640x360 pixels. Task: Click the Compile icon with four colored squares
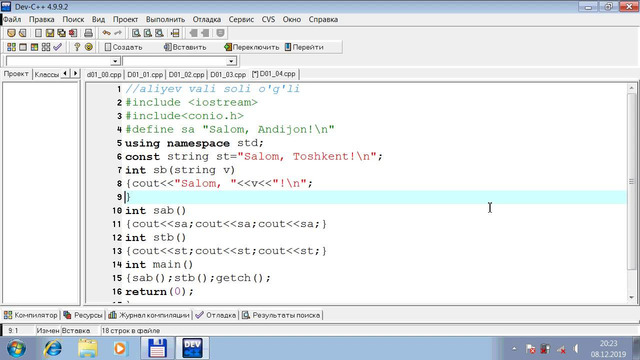[x=11, y=47]
